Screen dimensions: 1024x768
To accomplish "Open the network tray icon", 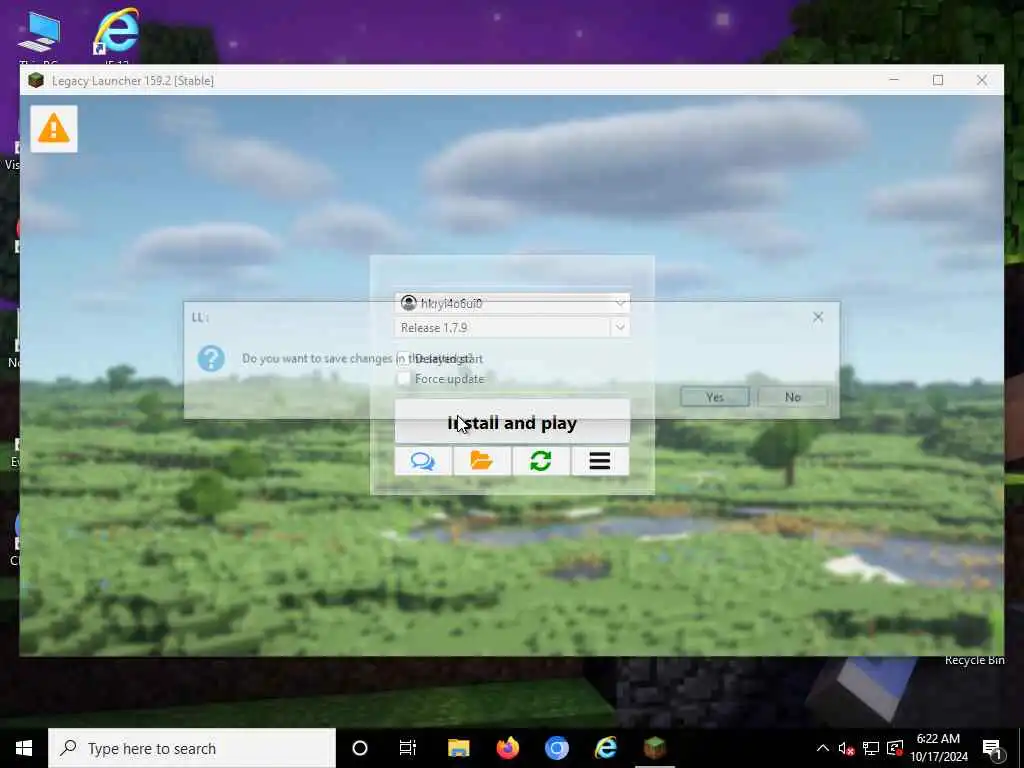I will pyautogui.click(x=871, y=748).
